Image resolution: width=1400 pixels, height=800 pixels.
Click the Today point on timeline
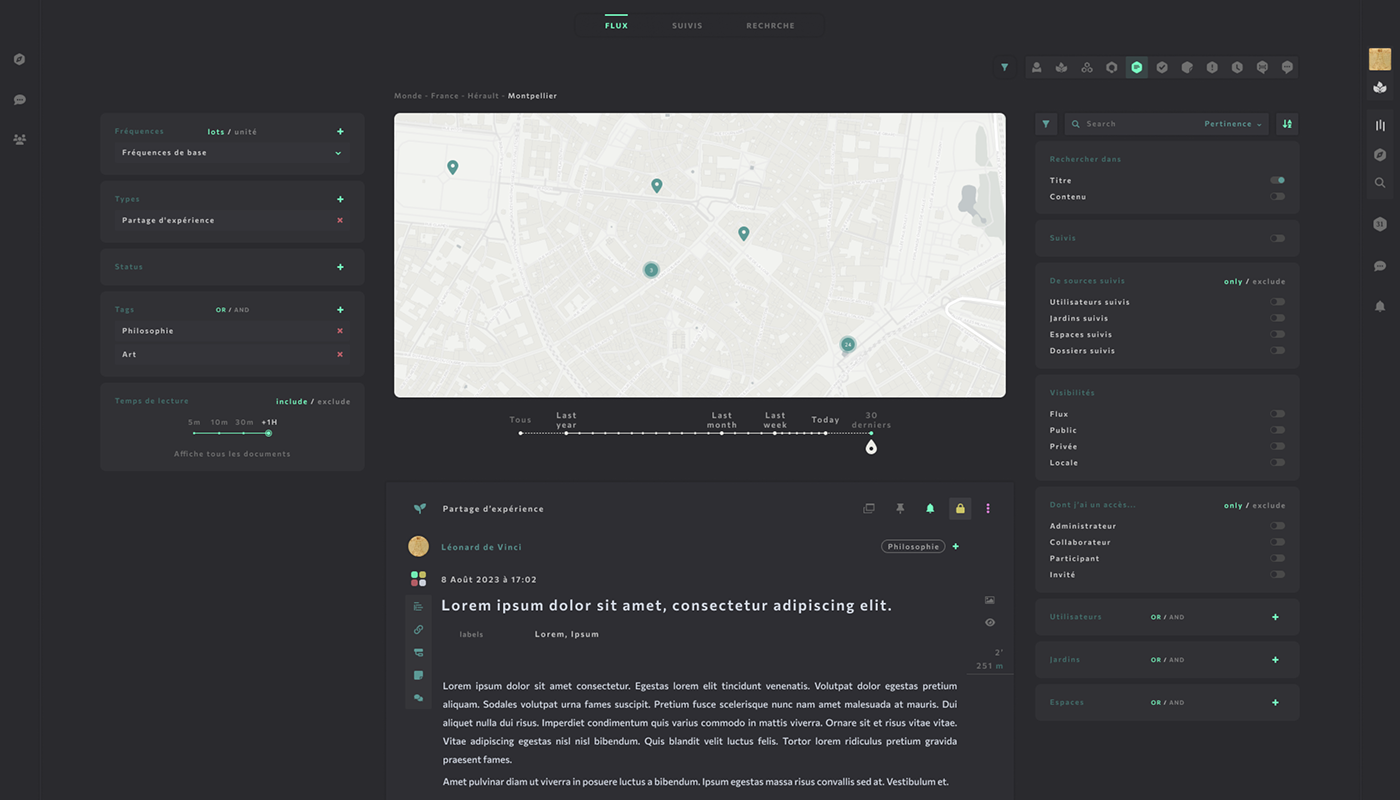[x=826, y=433]
